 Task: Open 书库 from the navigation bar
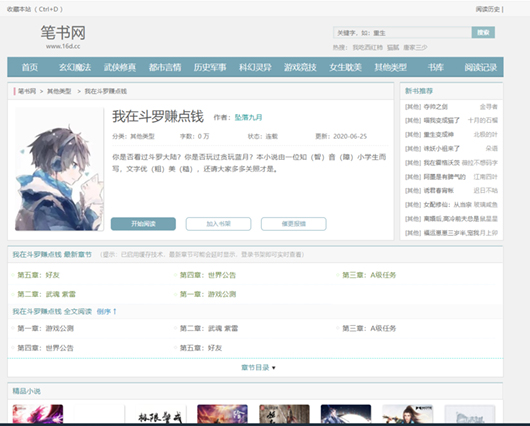point(435,67)
